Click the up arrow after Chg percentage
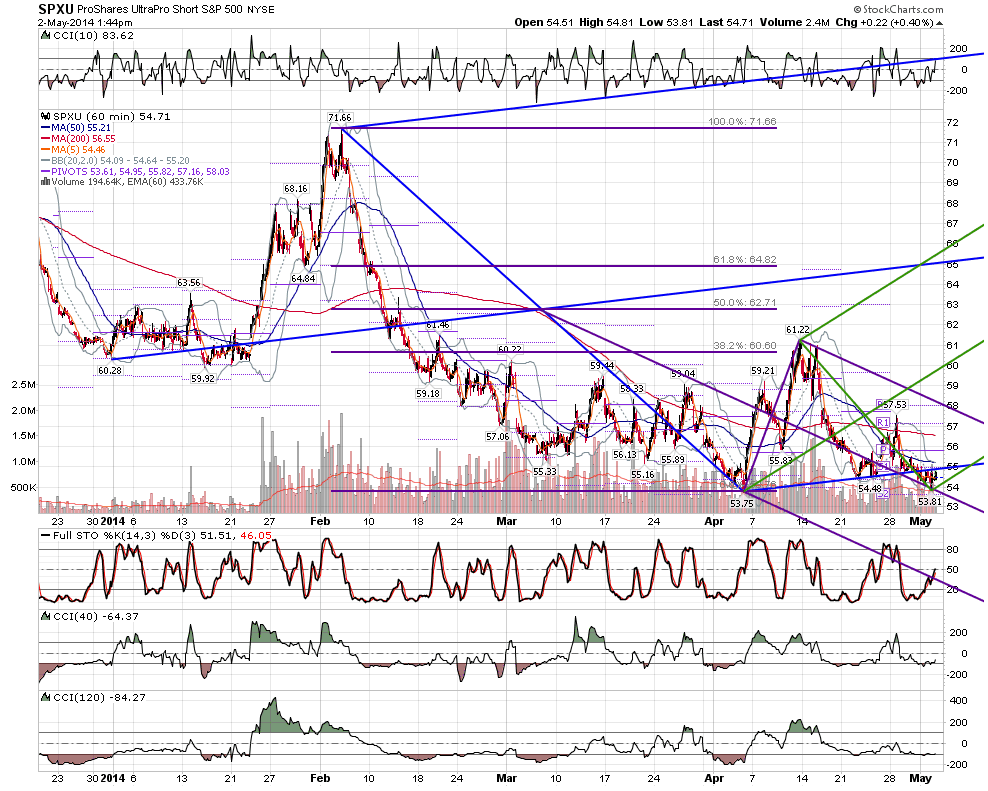The width and height of the screenshot is (988, 791). (x=939, y=23)
